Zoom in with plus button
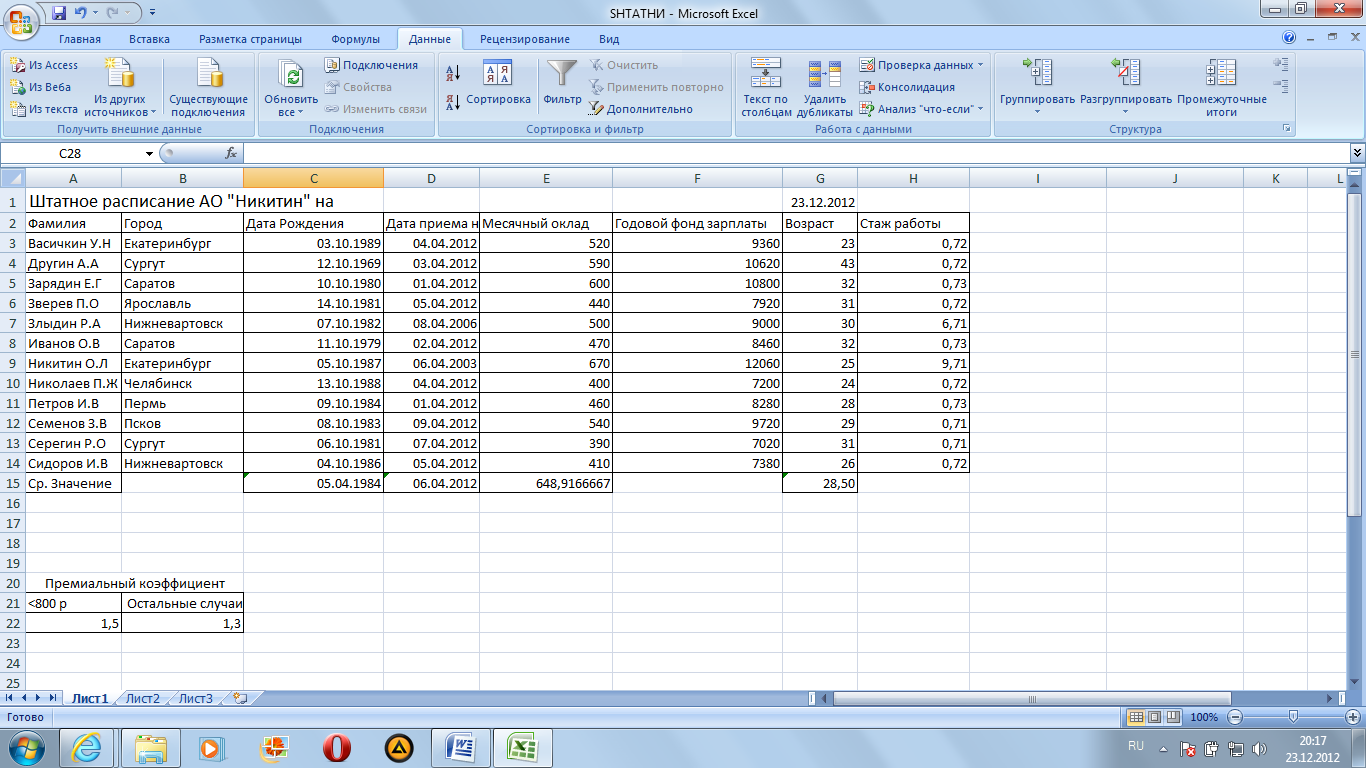The image size is (1366, 768). pos(1353,717)
